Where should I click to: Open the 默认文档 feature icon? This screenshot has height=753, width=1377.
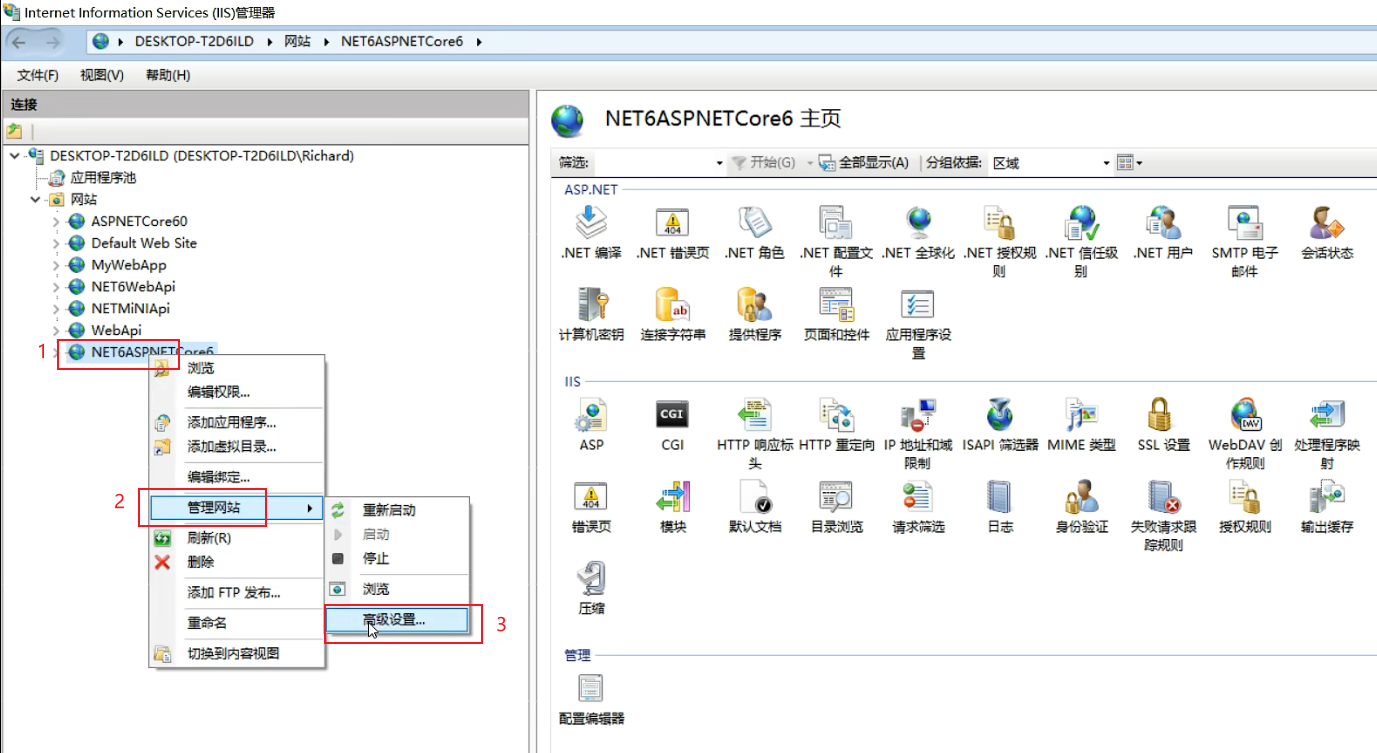754,496
